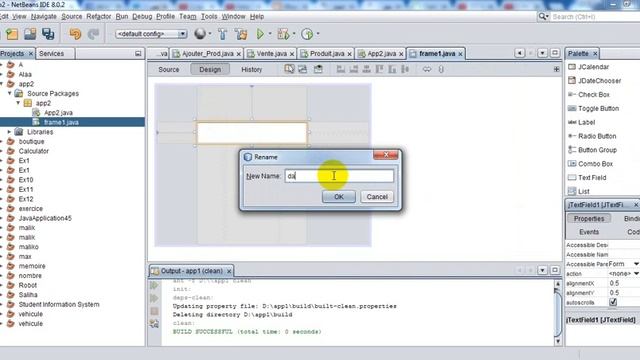
Task: Expand the Libraries node
Action: 9,132
